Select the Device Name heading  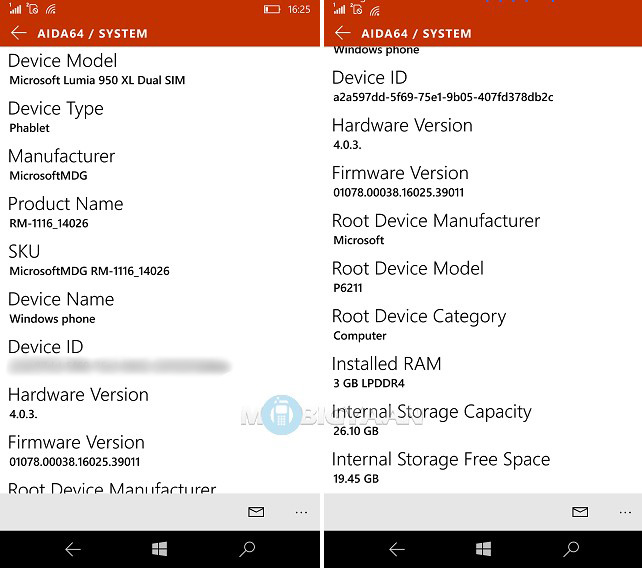point(61,299)
